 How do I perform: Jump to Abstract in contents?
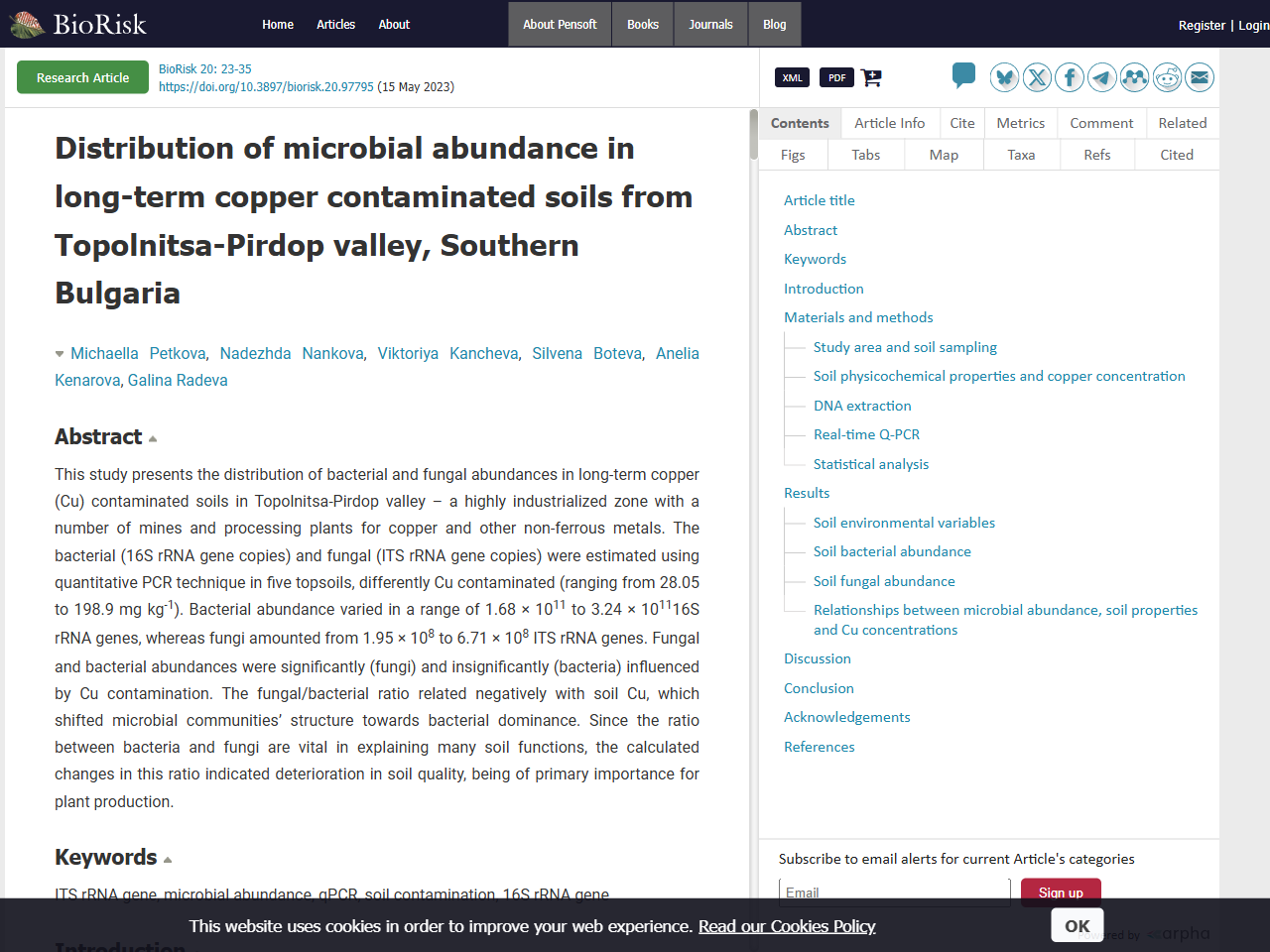[811, 230]
